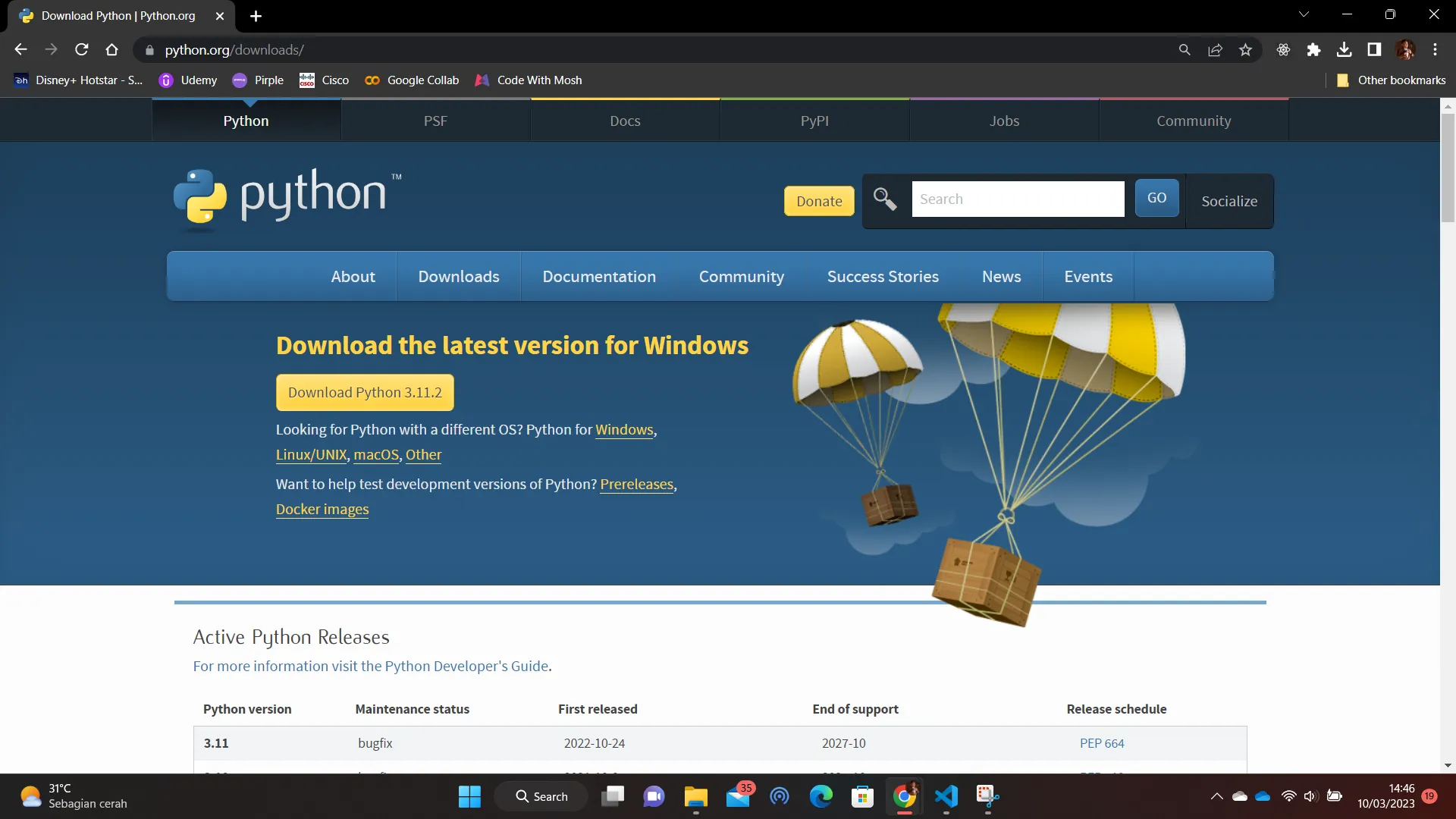Click the browser settings gear icon
1456x819 pixels.
(1283, 50)
